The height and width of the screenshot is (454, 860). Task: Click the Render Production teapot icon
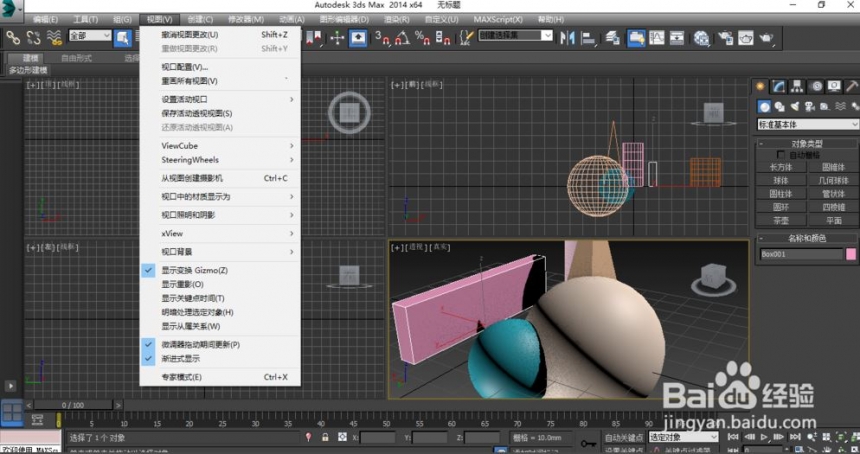767,38
